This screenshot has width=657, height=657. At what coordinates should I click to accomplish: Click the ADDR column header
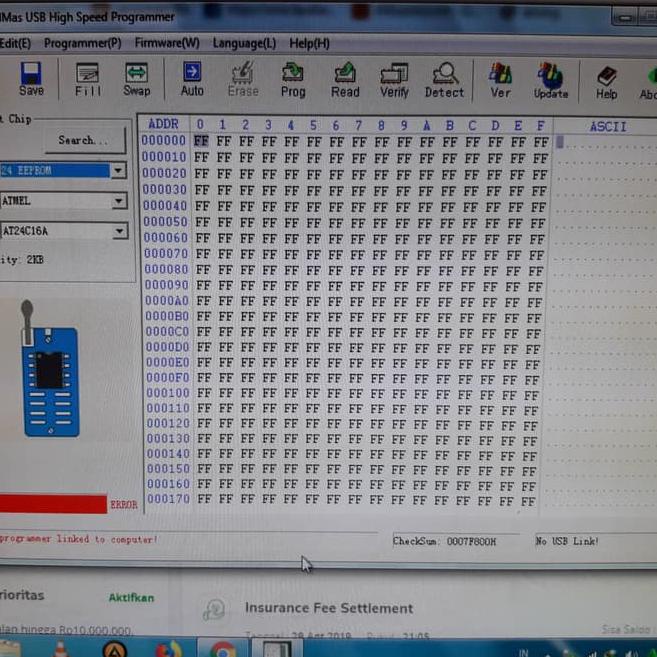pyautogui.click(x=163, y=124)
